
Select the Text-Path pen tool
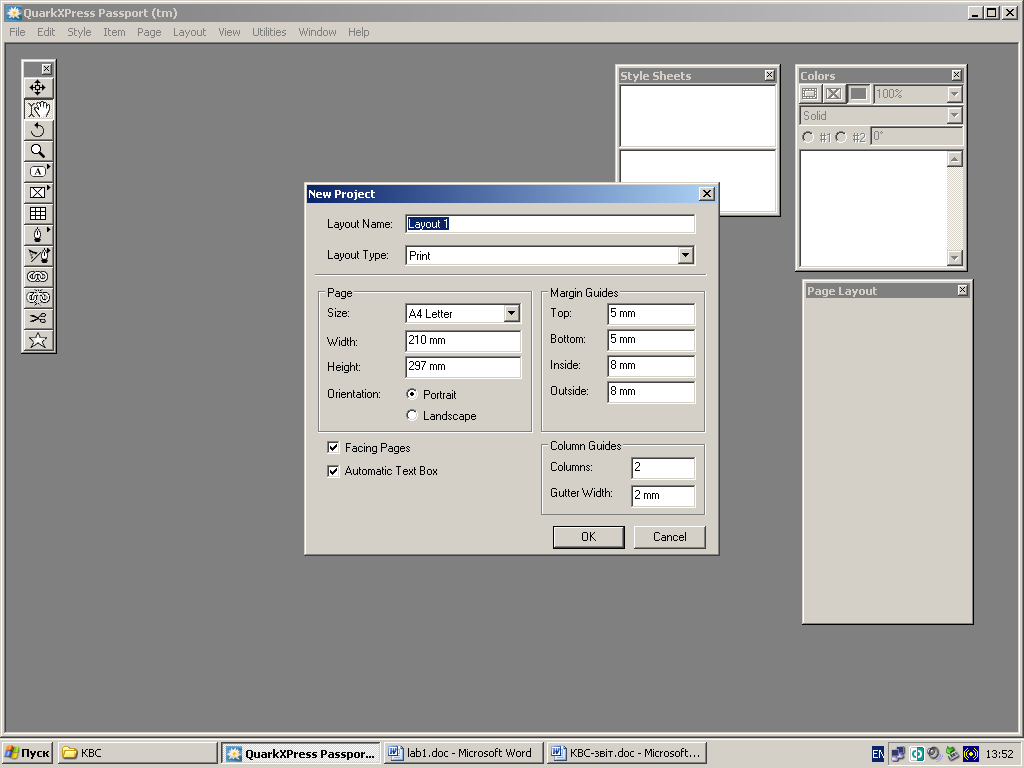(38, 255)
